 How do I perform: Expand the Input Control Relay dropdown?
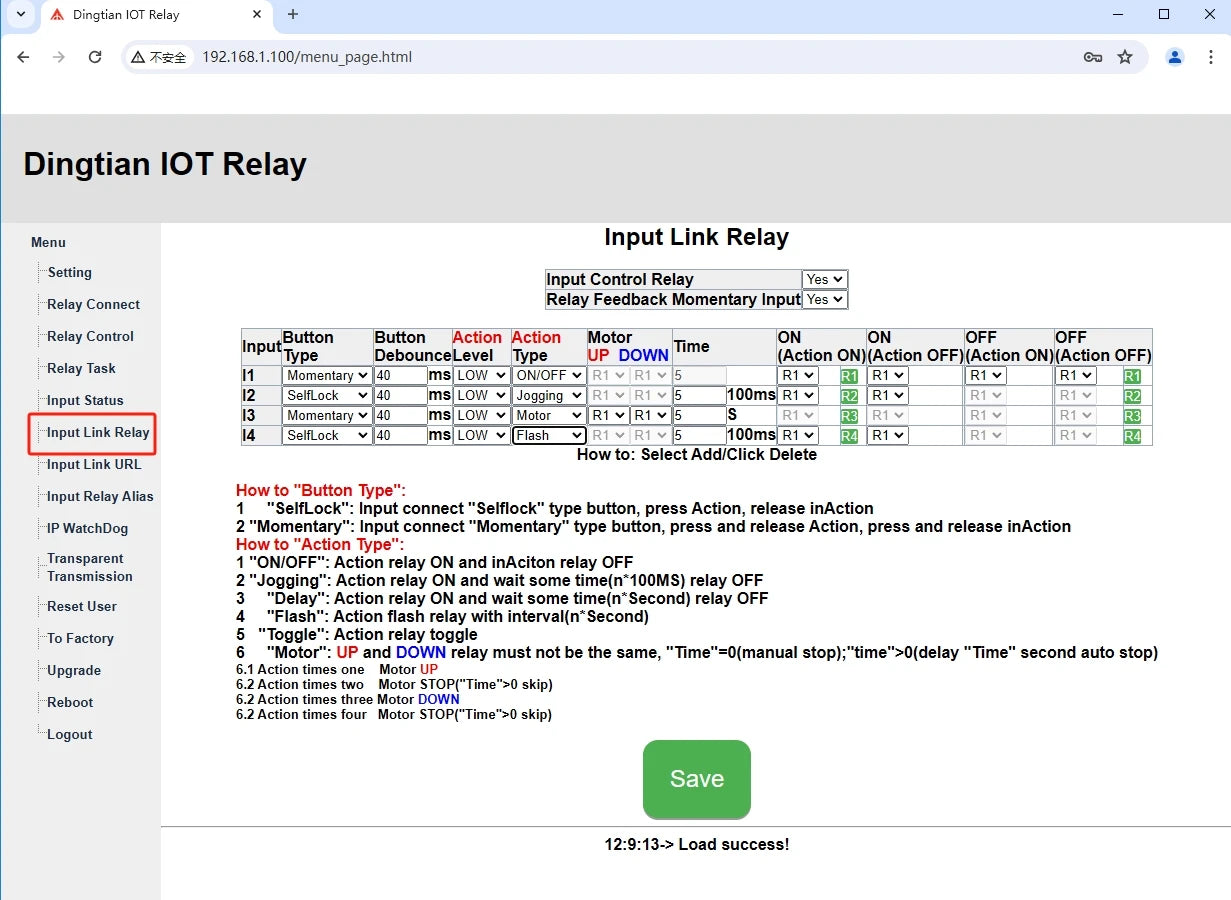(x=824, y=280)
